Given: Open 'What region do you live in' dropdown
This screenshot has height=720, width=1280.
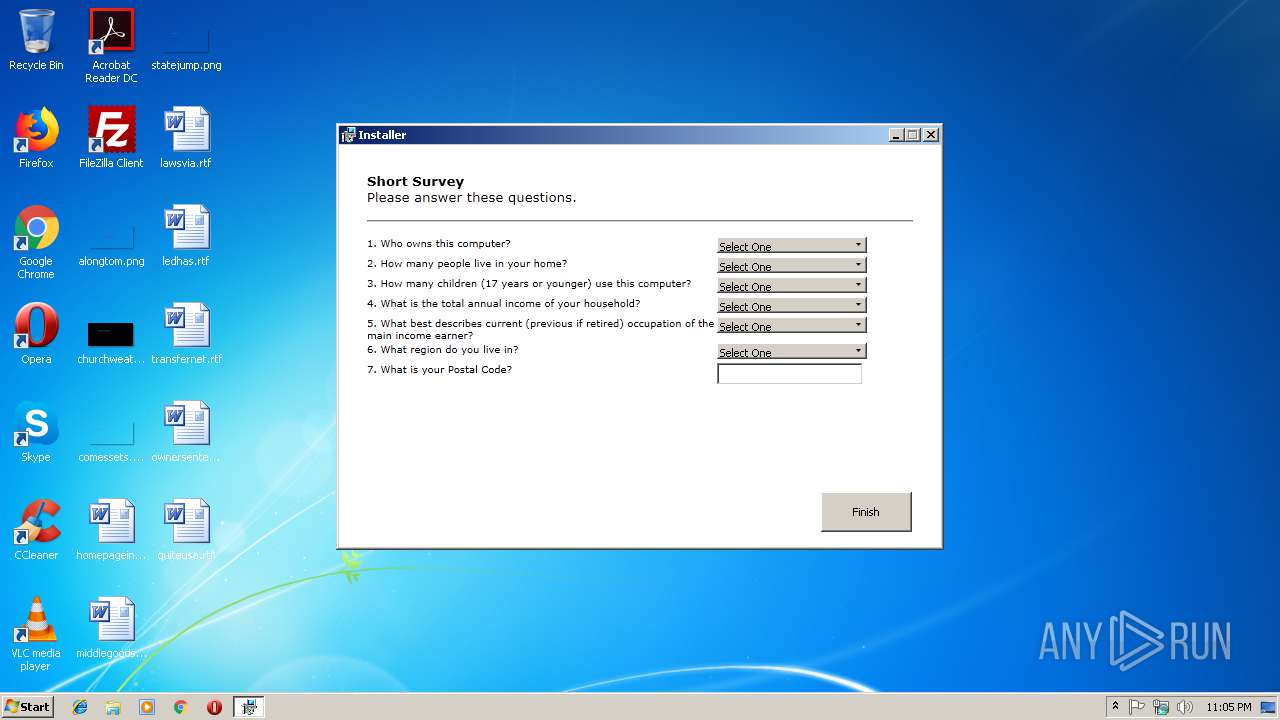Looking at the screenshot, I should (791, 352).
